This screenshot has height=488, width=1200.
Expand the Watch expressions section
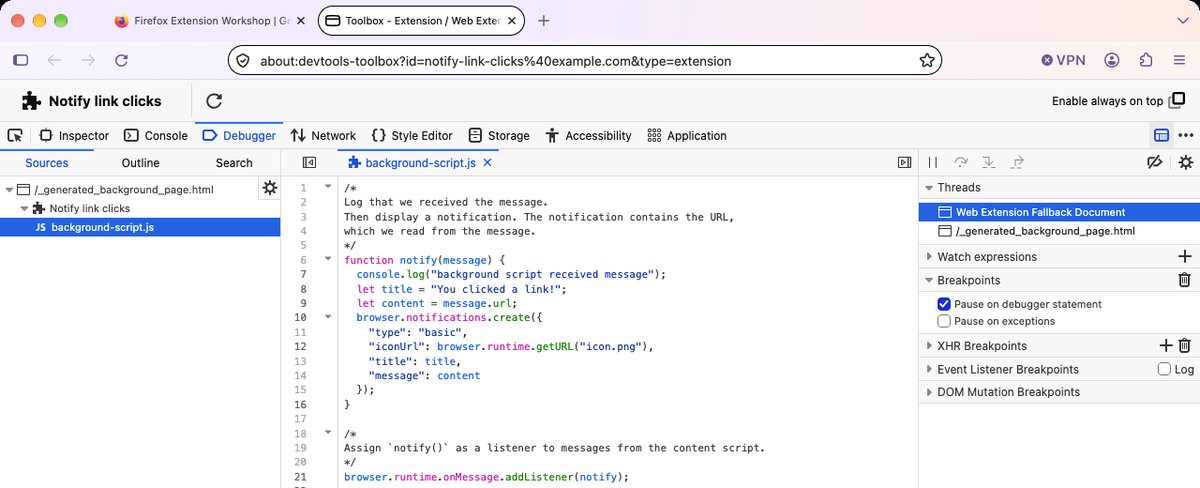[x=928, y=257]
